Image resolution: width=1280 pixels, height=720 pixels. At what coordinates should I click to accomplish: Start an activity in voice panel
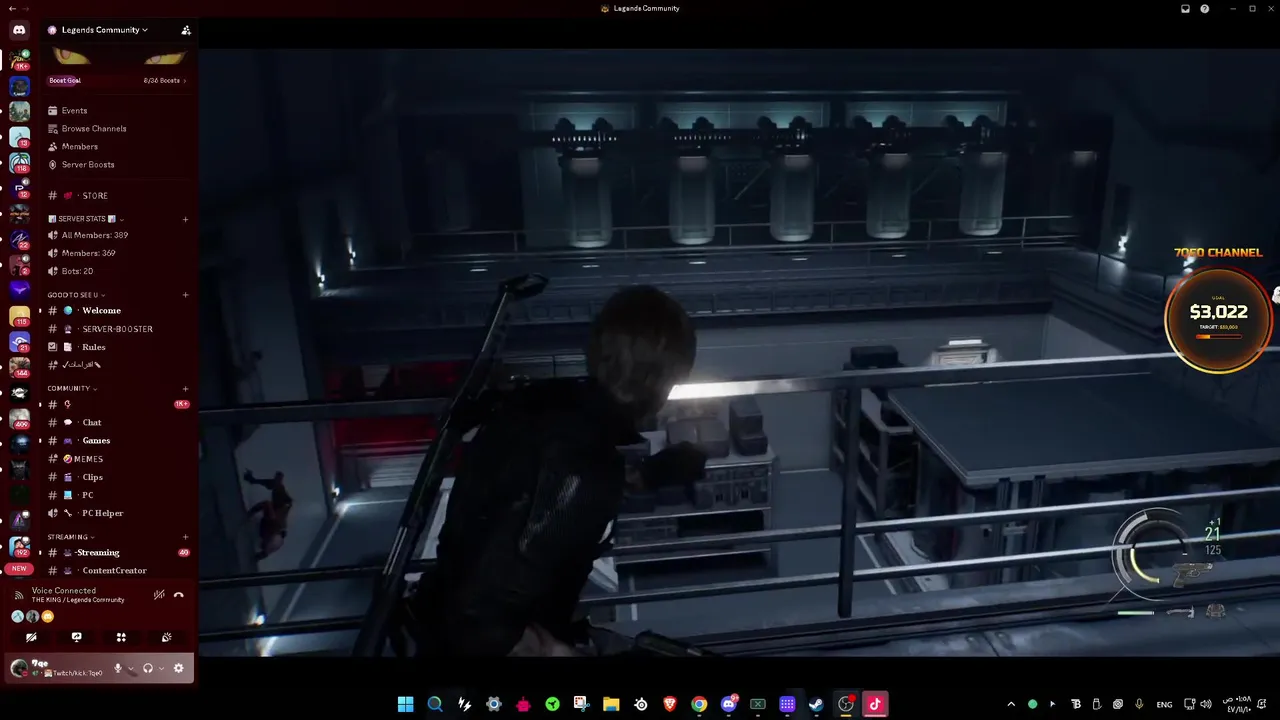(x=121, y=637)
